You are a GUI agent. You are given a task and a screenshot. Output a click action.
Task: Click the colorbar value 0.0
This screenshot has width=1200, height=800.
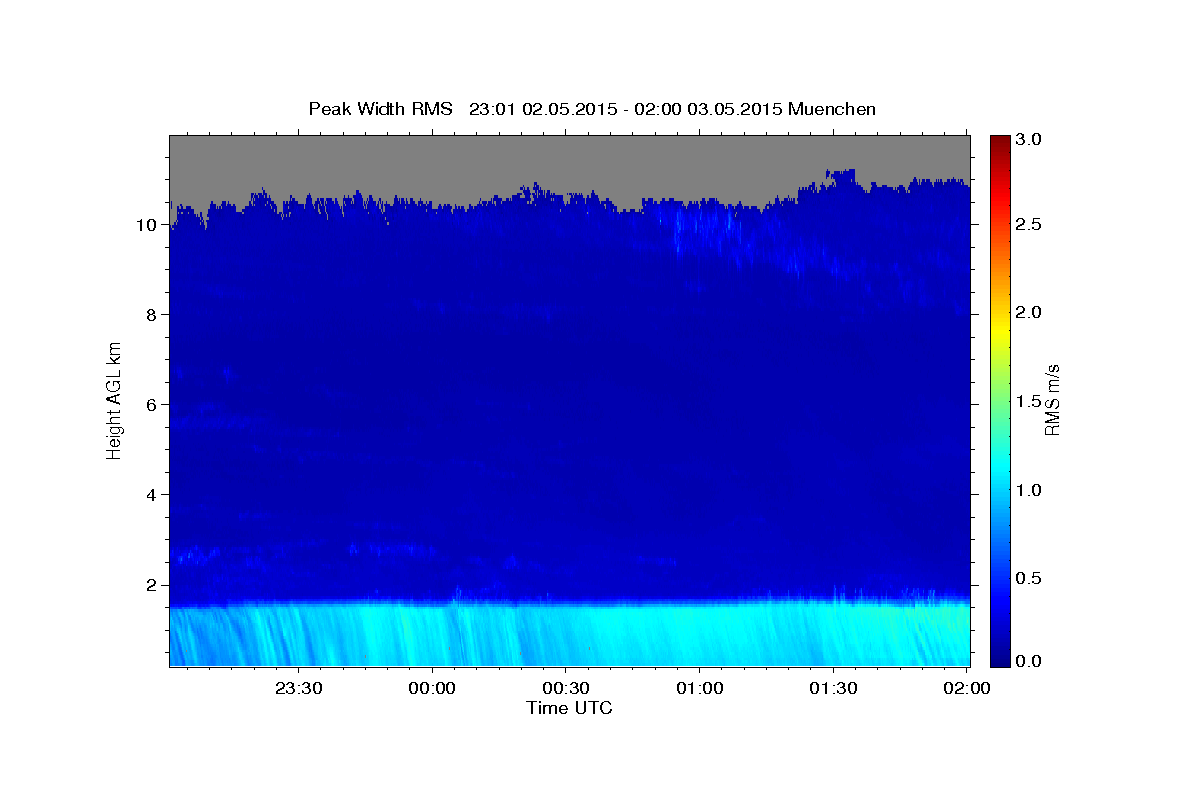1031,662
